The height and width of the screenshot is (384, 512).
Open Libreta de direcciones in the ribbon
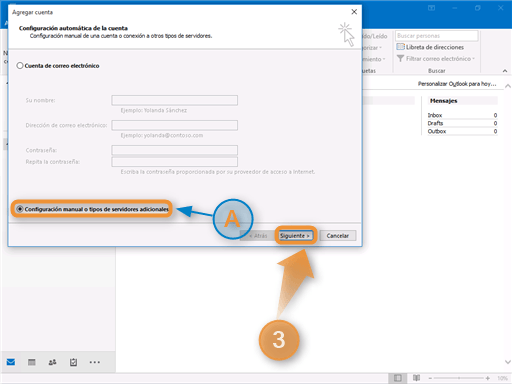[430, 47]
